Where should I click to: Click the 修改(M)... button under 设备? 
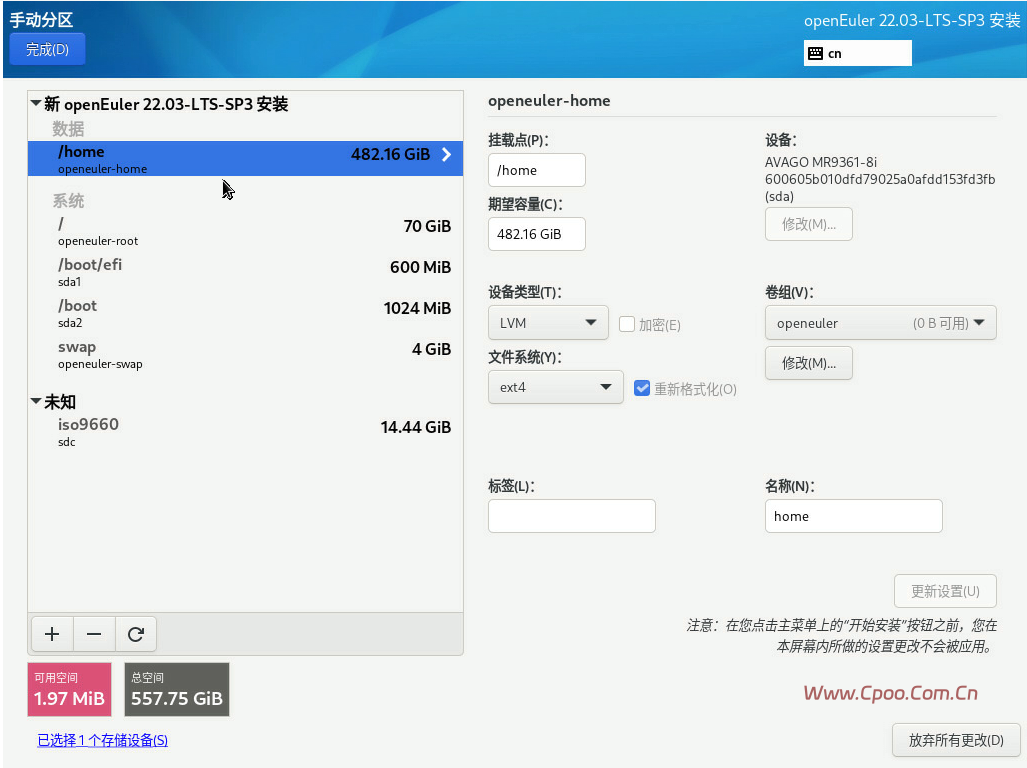pyautogui.click(x=808, y=224)
